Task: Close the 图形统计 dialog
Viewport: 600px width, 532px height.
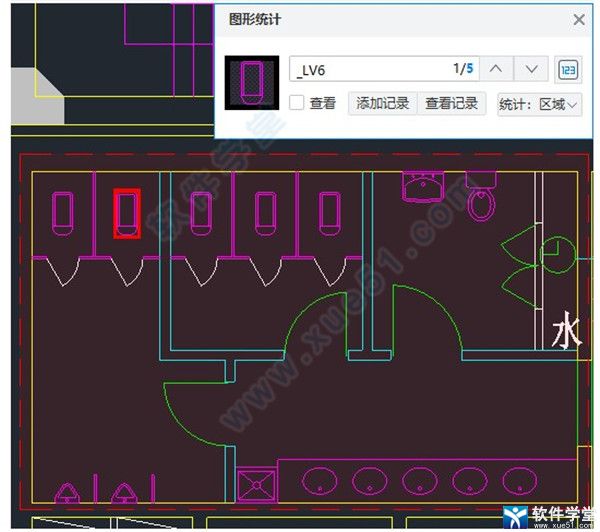Action: (x=578, y=19)
